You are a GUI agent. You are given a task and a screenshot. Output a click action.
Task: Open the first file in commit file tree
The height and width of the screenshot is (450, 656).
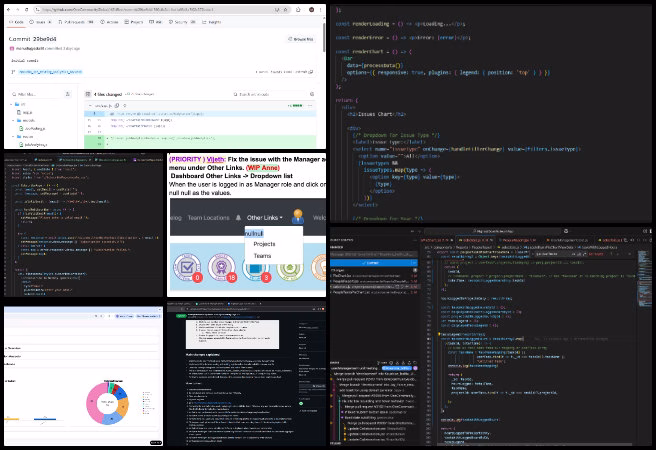[25, 112]
